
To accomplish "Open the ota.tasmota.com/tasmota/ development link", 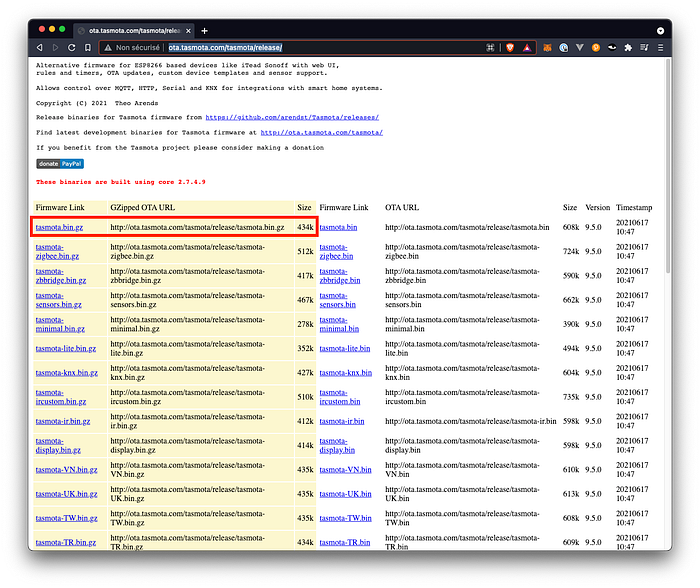I will (x=321, y=133).
